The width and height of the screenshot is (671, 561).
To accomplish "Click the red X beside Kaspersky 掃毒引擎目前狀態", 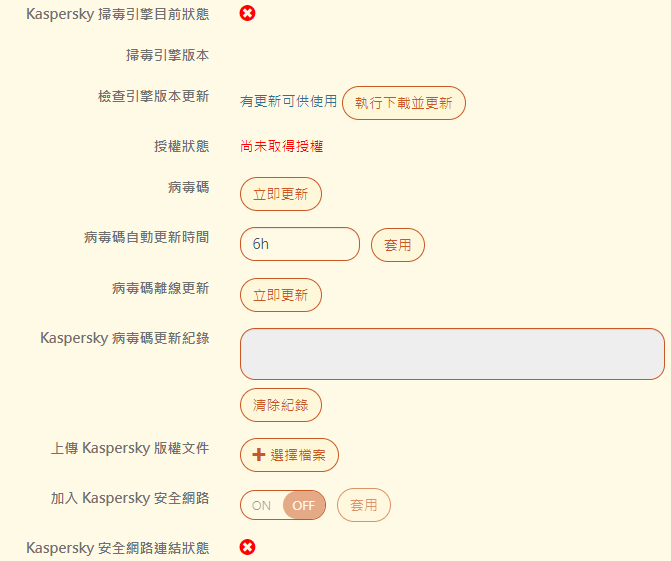I will (x=248, y=13).
